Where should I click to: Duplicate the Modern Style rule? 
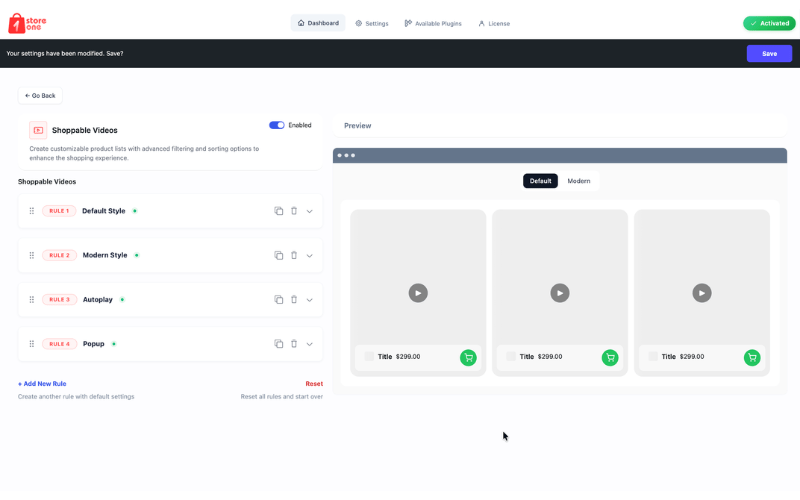click(x=279, y=255)
